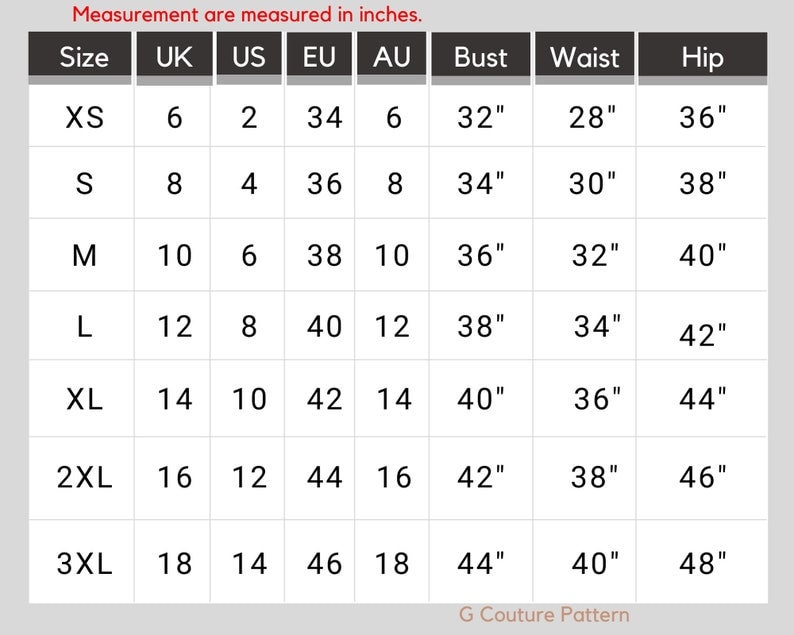Click the Bust column header
The image size is (794, 635).
481,58
